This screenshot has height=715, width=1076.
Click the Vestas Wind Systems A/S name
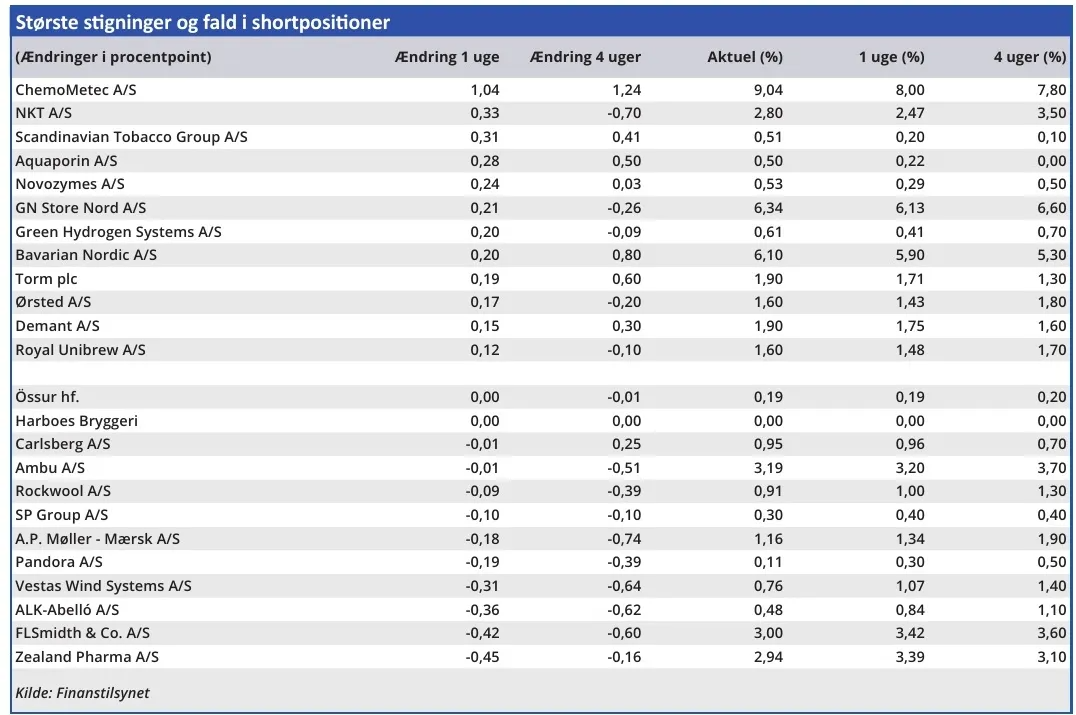coord(103,586)
